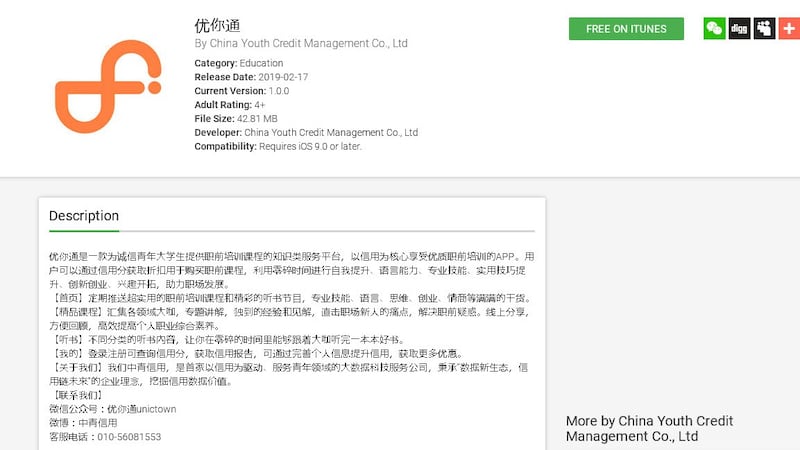Click the 【我的】 description line
800x450 pixels.
[x=257, y=354]
